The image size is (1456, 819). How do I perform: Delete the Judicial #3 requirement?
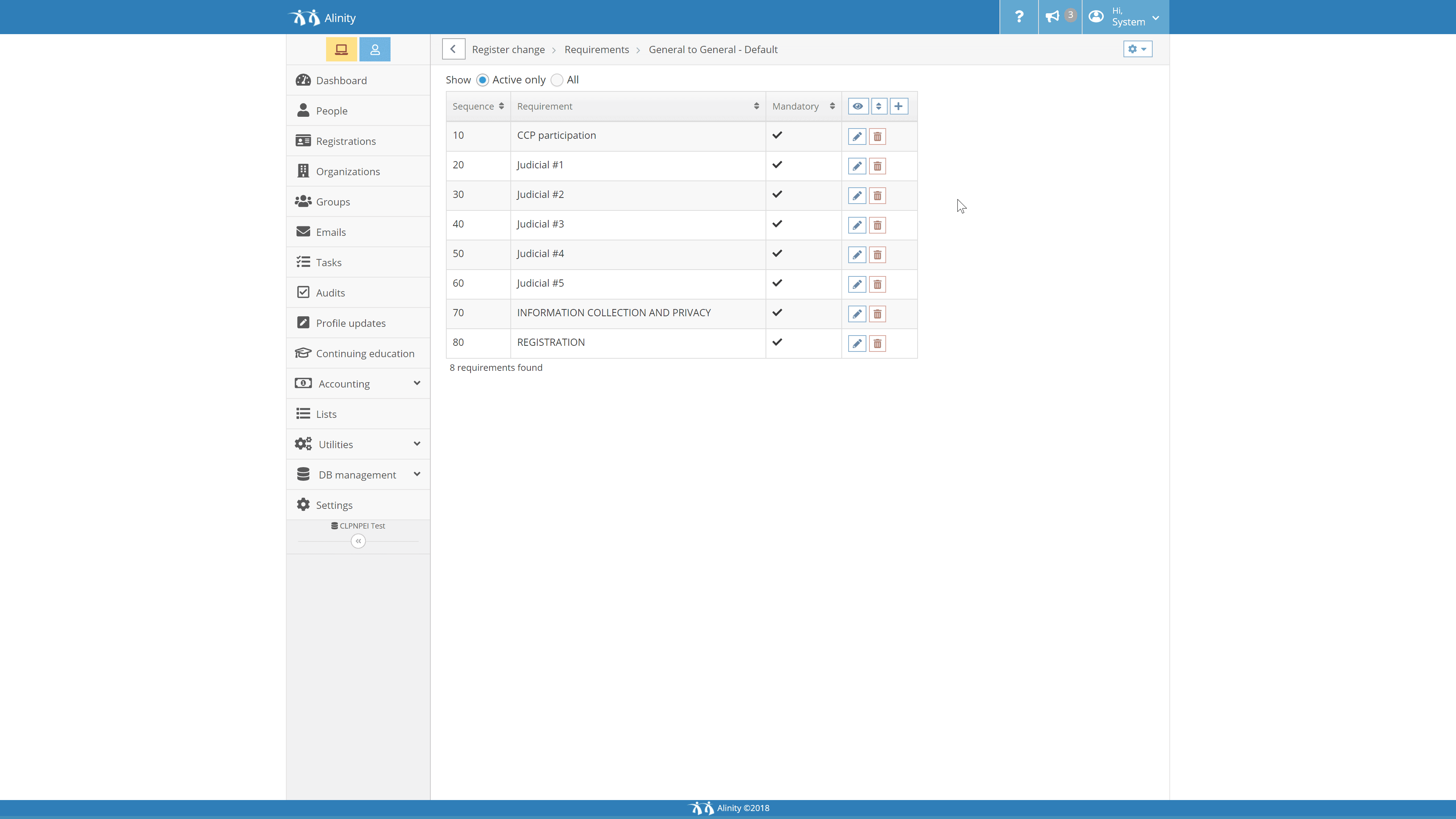tap(877, 225)
